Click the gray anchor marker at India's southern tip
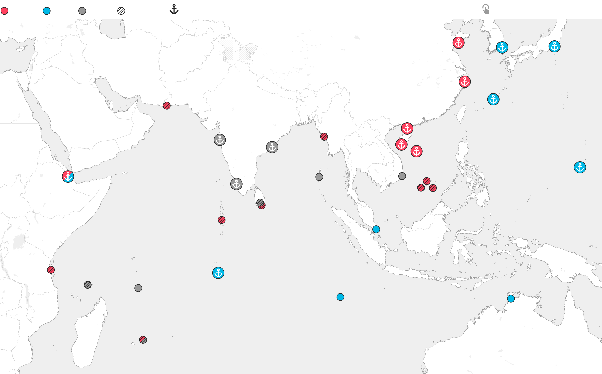Screen dimensions: 602x374 pyautogui.click(x=236, y=184)
